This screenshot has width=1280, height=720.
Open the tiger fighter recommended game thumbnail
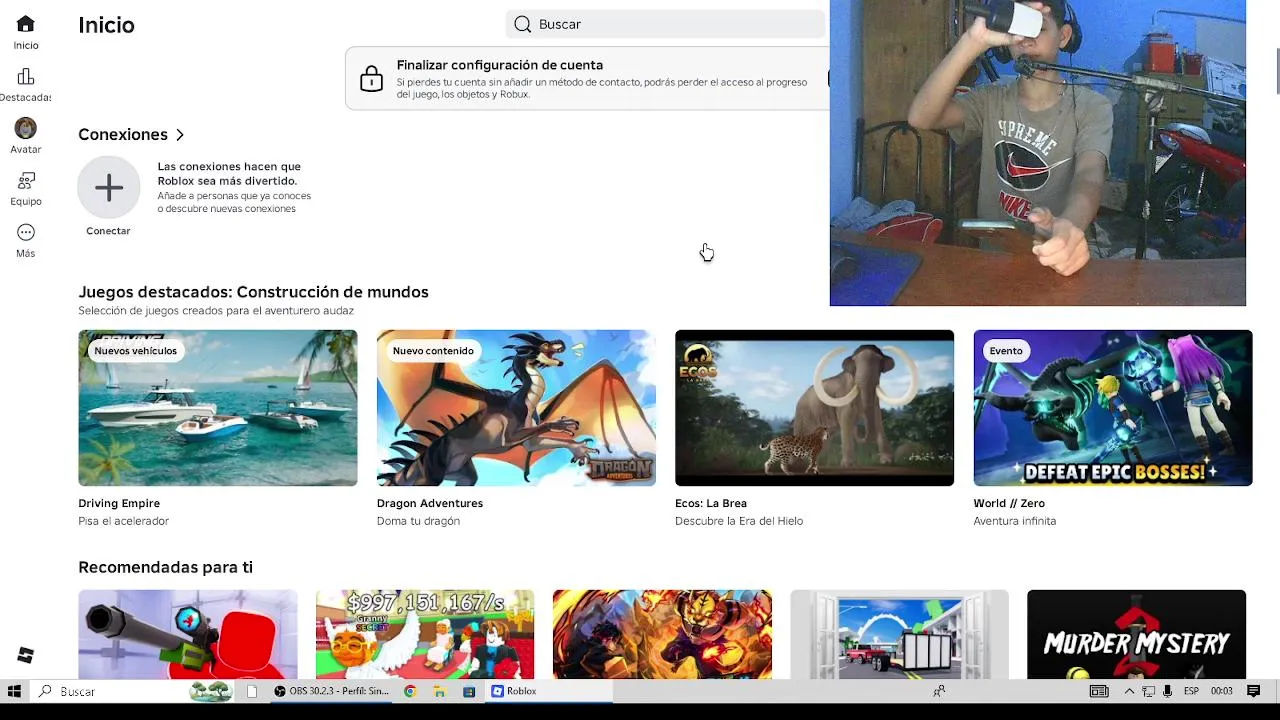coord(662,634)
